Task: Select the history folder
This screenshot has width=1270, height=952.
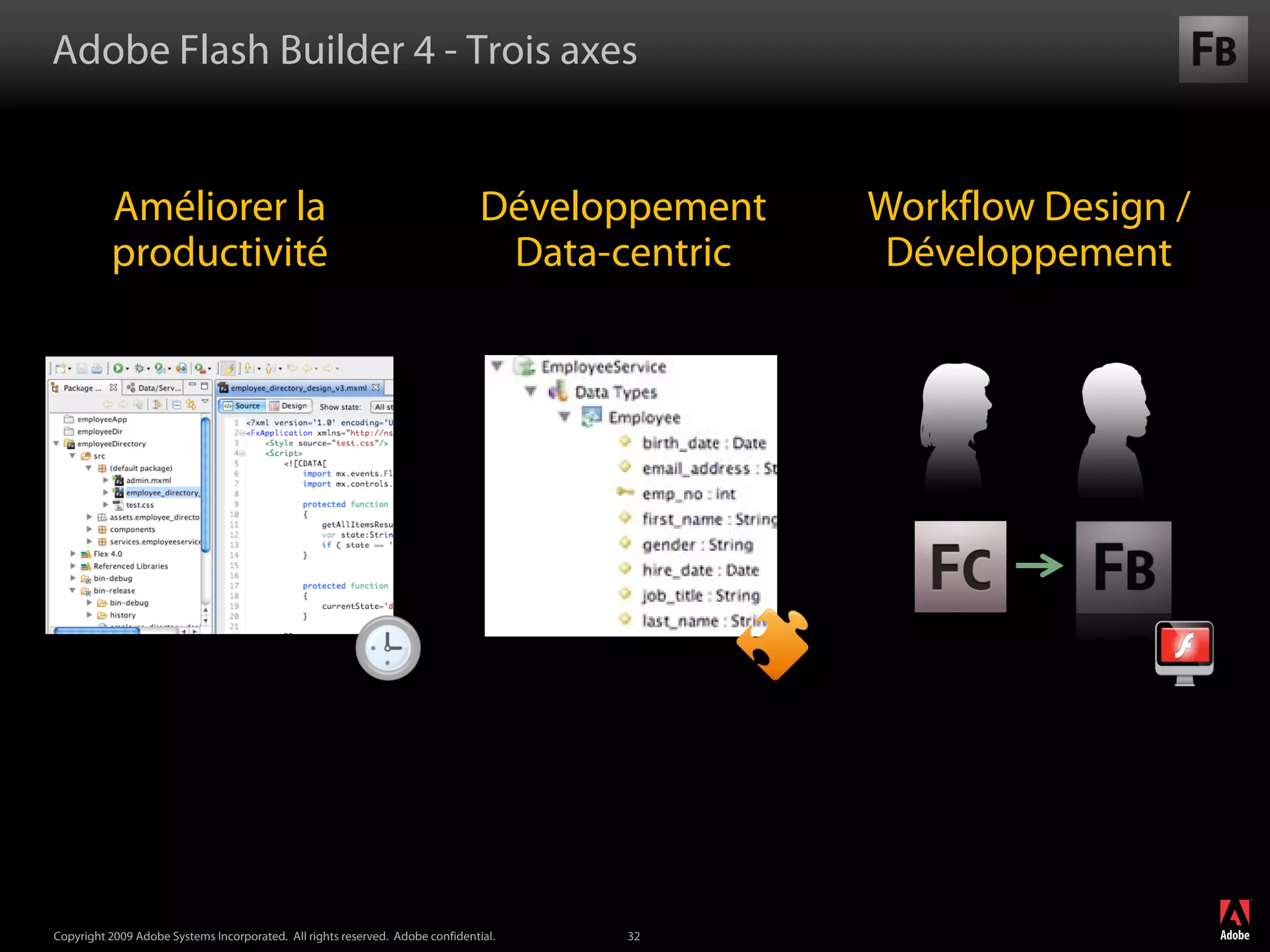Action: (116, 615)
